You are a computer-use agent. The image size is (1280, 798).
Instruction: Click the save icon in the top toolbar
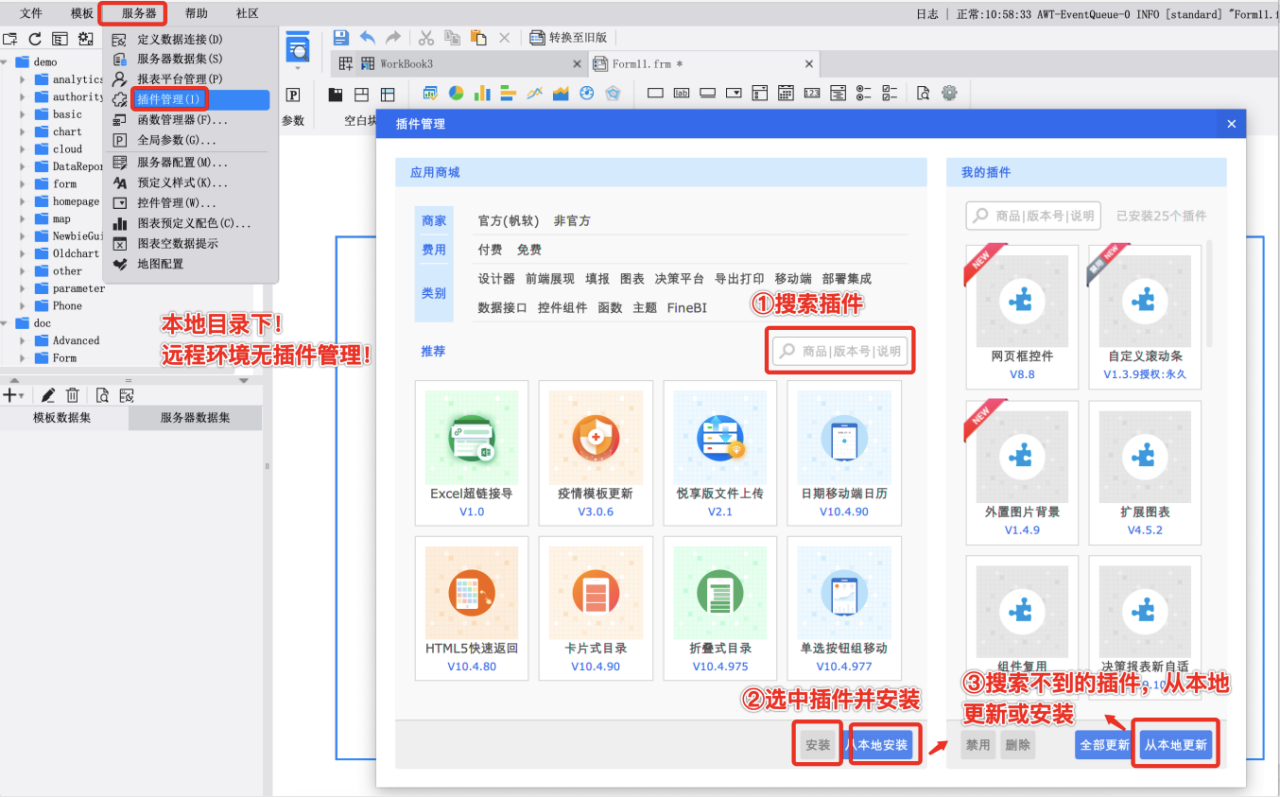(341, 37)
